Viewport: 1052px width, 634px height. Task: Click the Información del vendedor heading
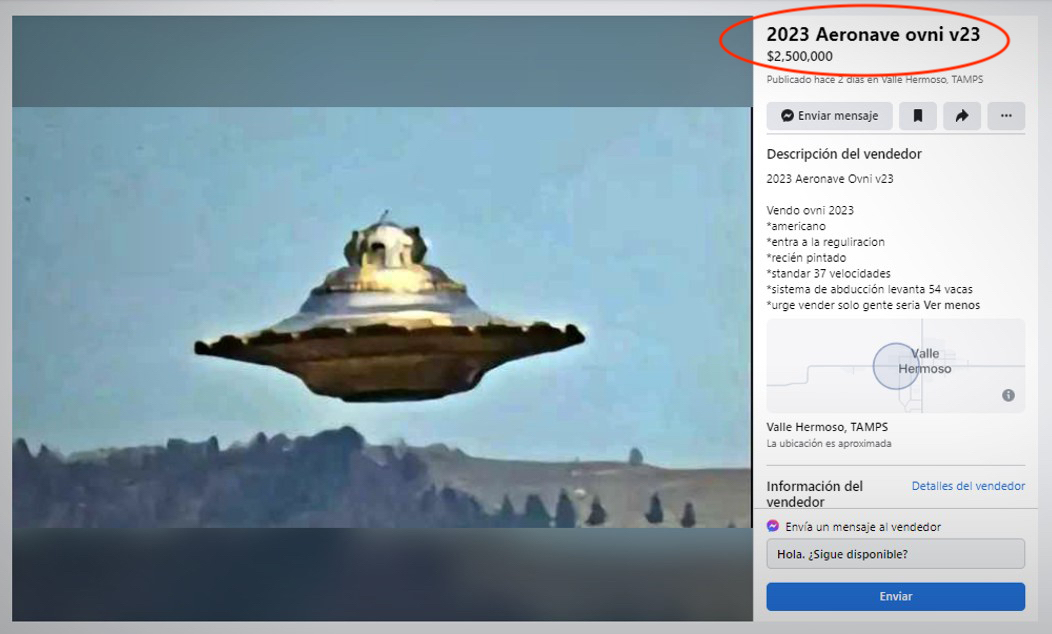pos(814,494)
